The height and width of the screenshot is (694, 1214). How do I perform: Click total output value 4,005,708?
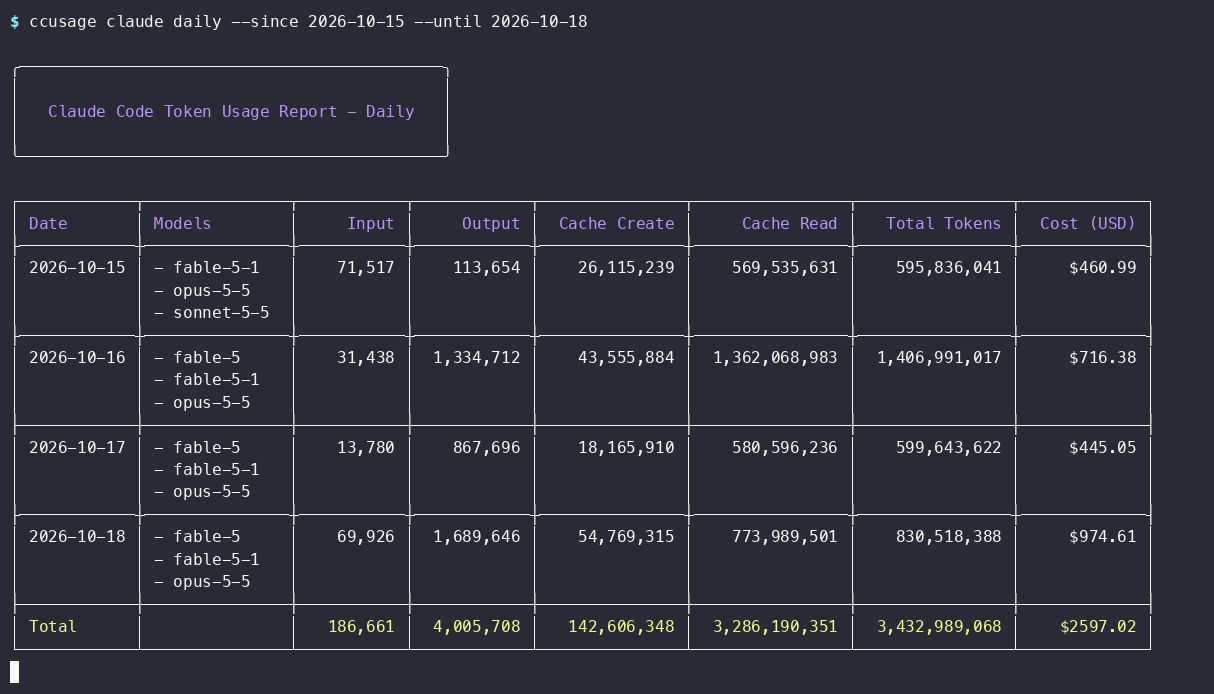[477, 626]
